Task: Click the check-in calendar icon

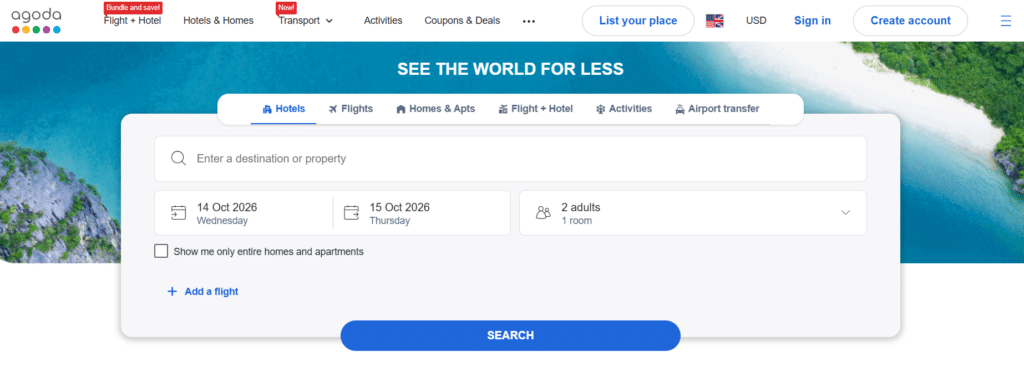Action: [178, 213]
